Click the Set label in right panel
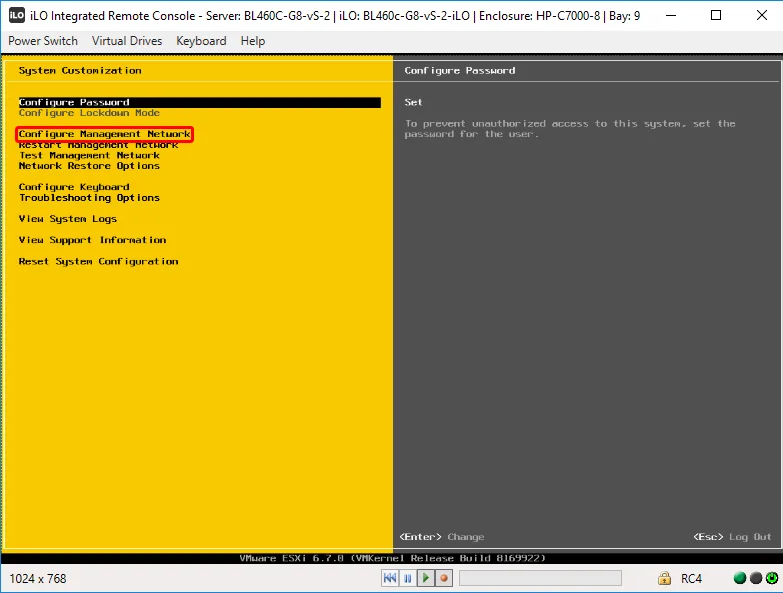This screenshot has width=783, height=593. (413, 102)
